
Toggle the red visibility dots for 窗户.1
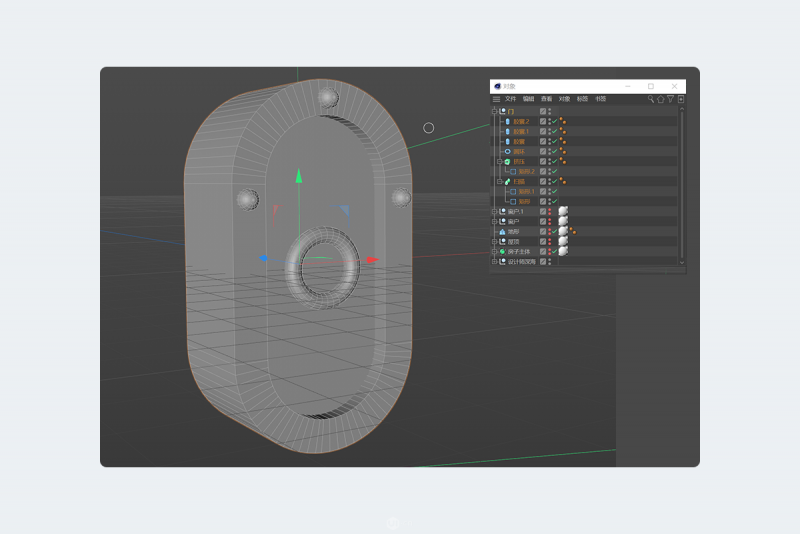click(549, 211)
